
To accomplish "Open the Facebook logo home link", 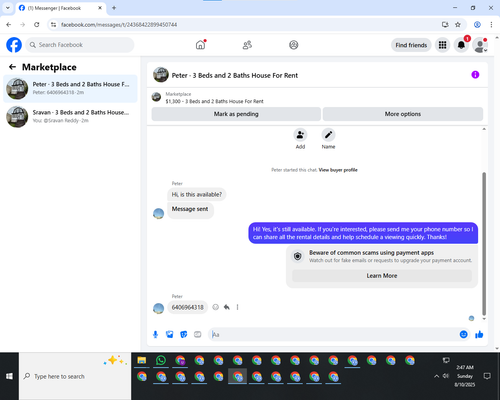I will [14, 45].
